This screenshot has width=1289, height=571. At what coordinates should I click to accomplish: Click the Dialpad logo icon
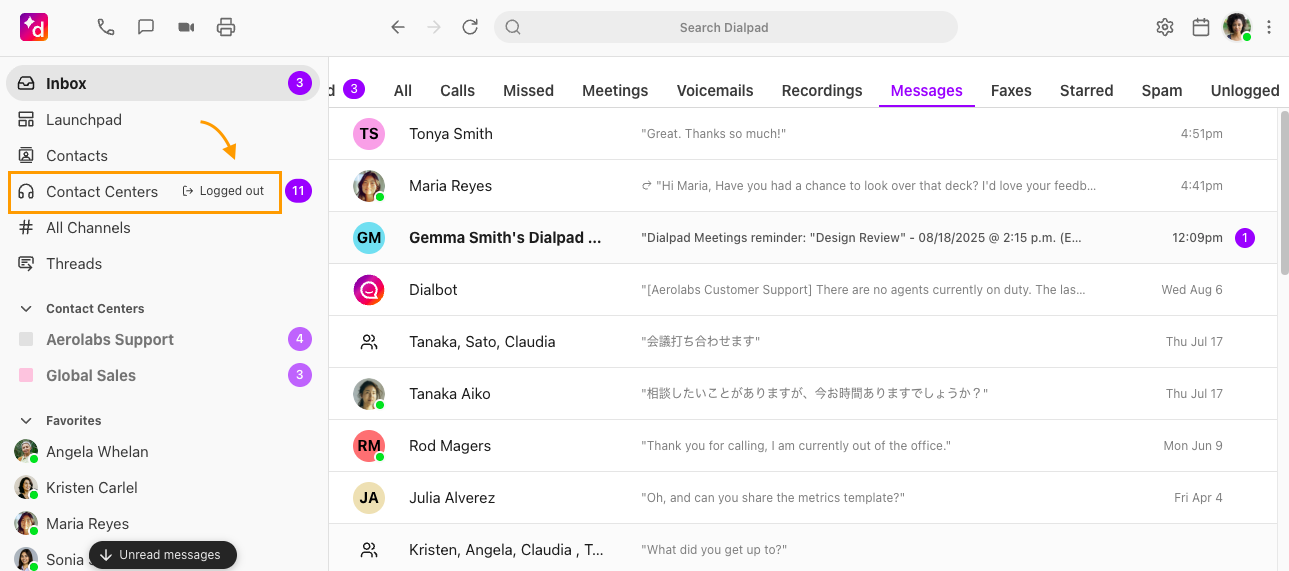click(34, 27)
